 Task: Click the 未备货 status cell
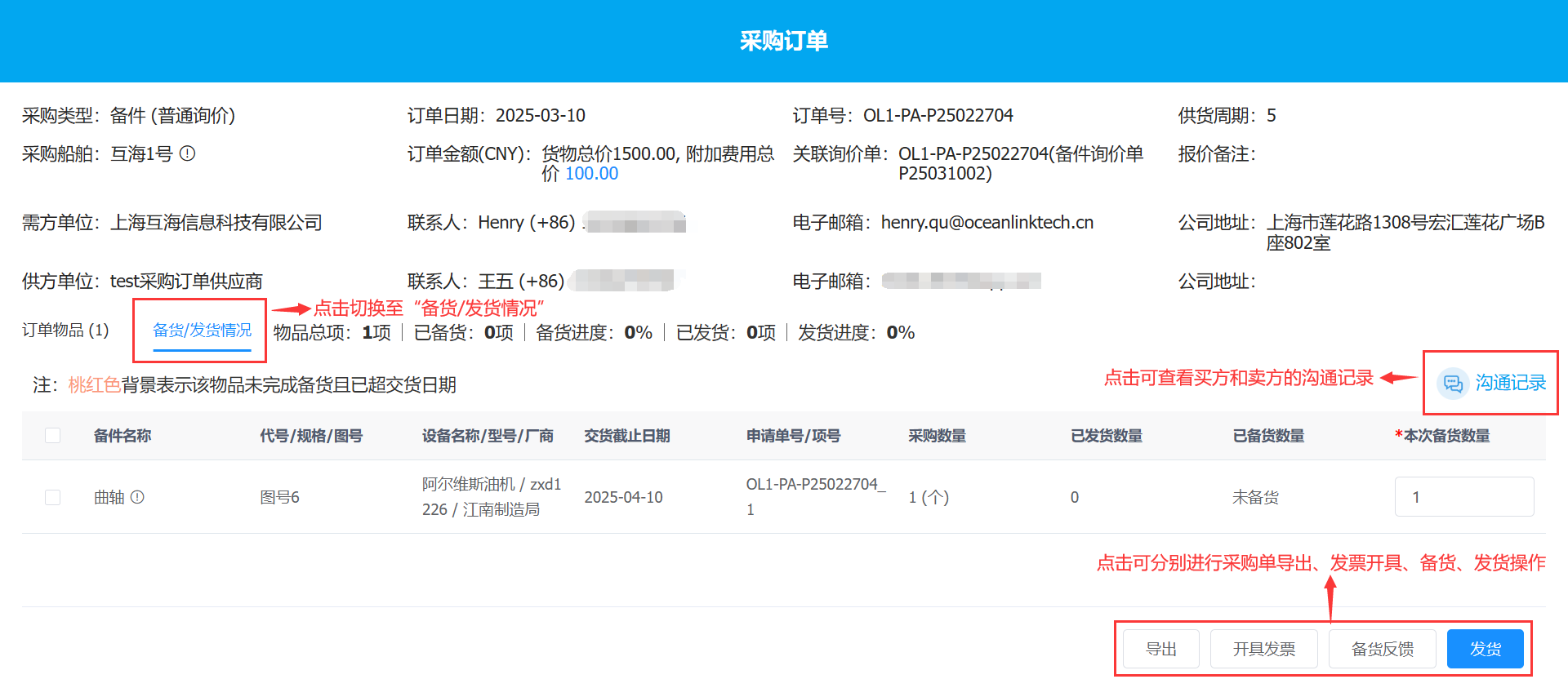pos(1255,497)
